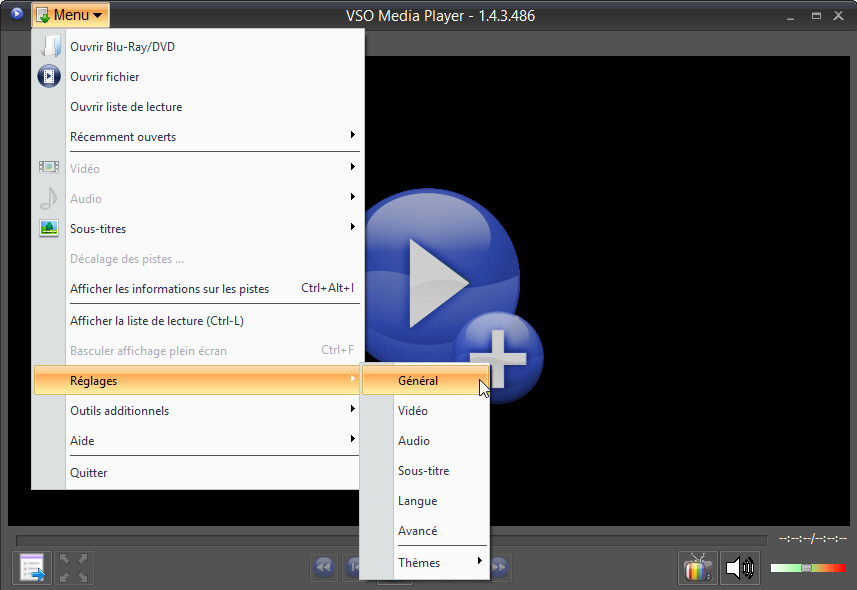Image resolution: width=857 pixels, height=590 pixels.
Task: Mute audio with the speaker icon
Action: (x=740, y=568)
